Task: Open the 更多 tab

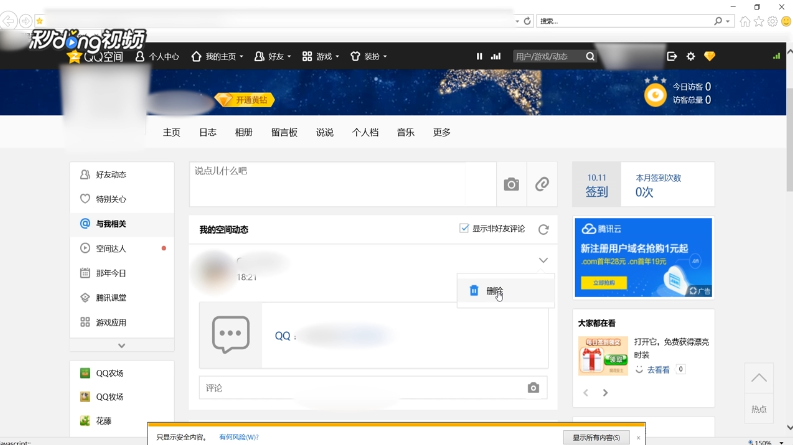Action: click(442, 132)
